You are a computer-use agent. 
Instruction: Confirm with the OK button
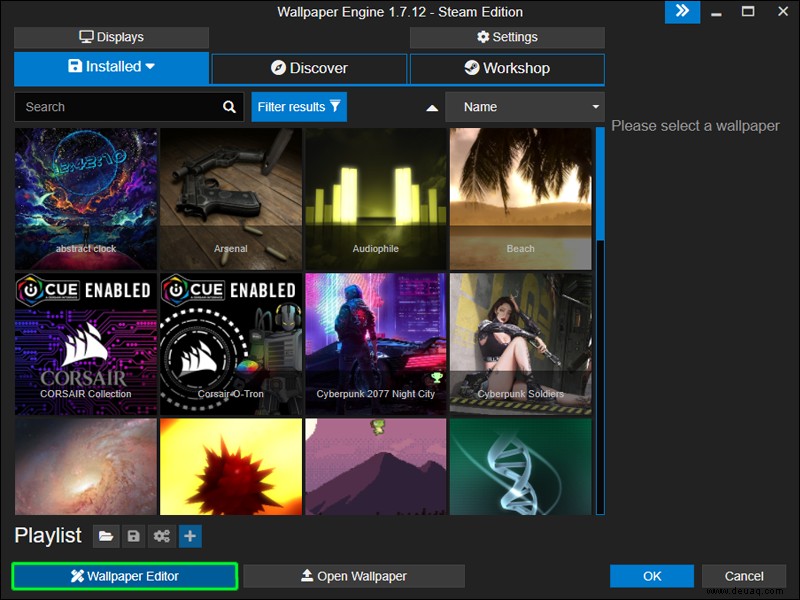[x=652, y=576]
